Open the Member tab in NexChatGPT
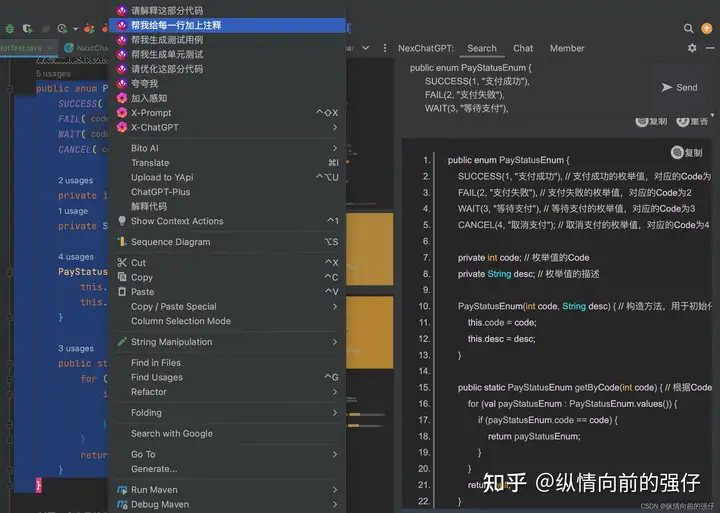The height and width of the screenshot is (513, 720). click(x=567, y=48)
